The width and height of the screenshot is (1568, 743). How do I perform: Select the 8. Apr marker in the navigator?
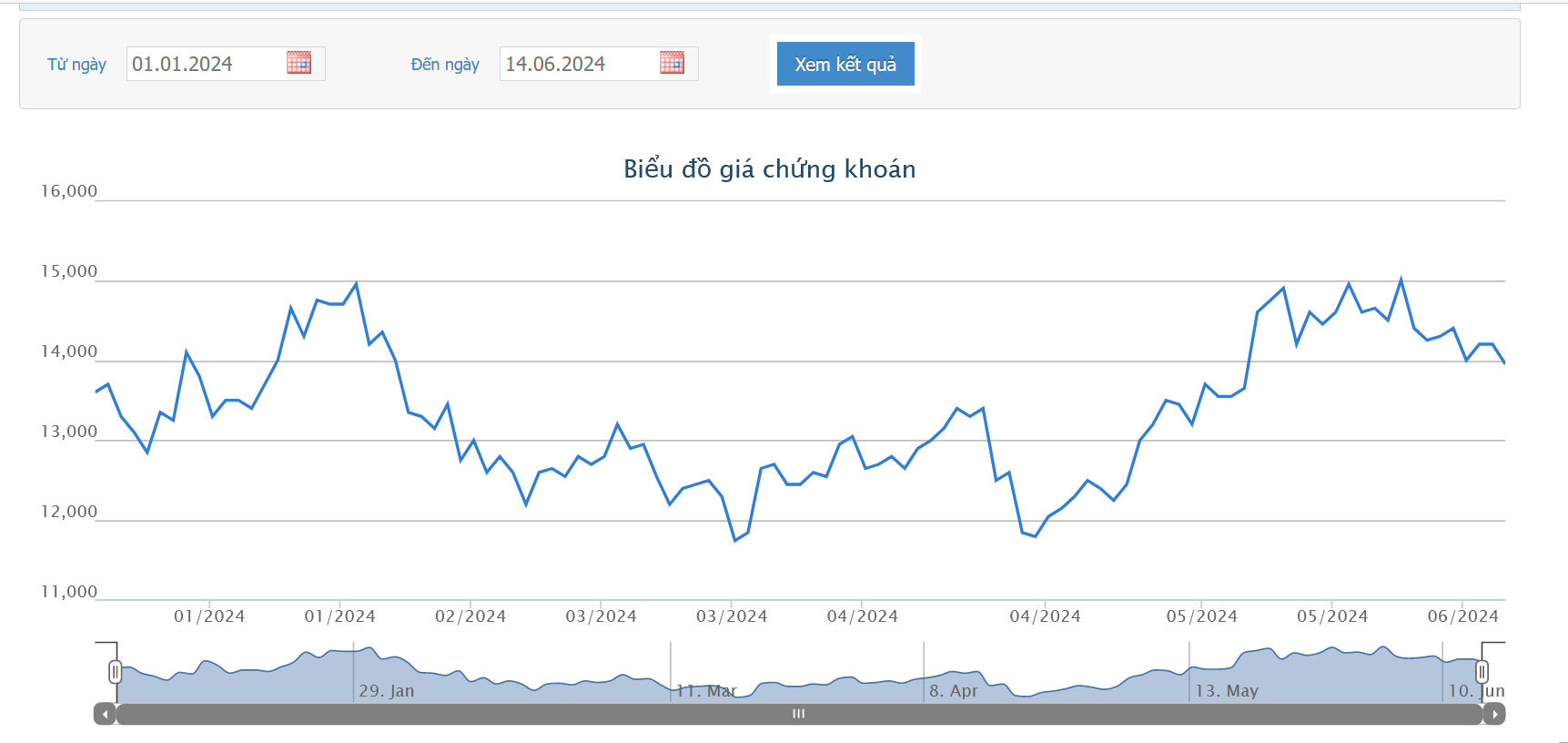pos(953,691)
